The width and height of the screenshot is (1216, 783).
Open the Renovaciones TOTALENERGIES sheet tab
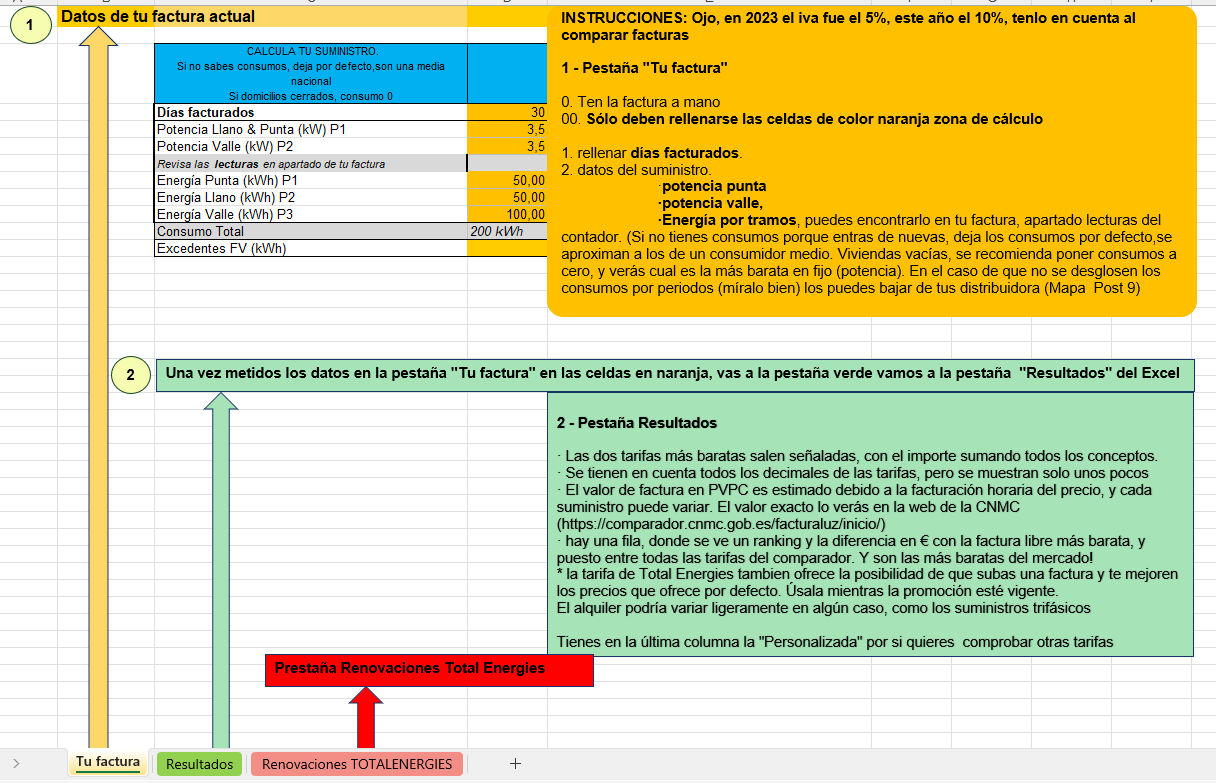point(357,764)
